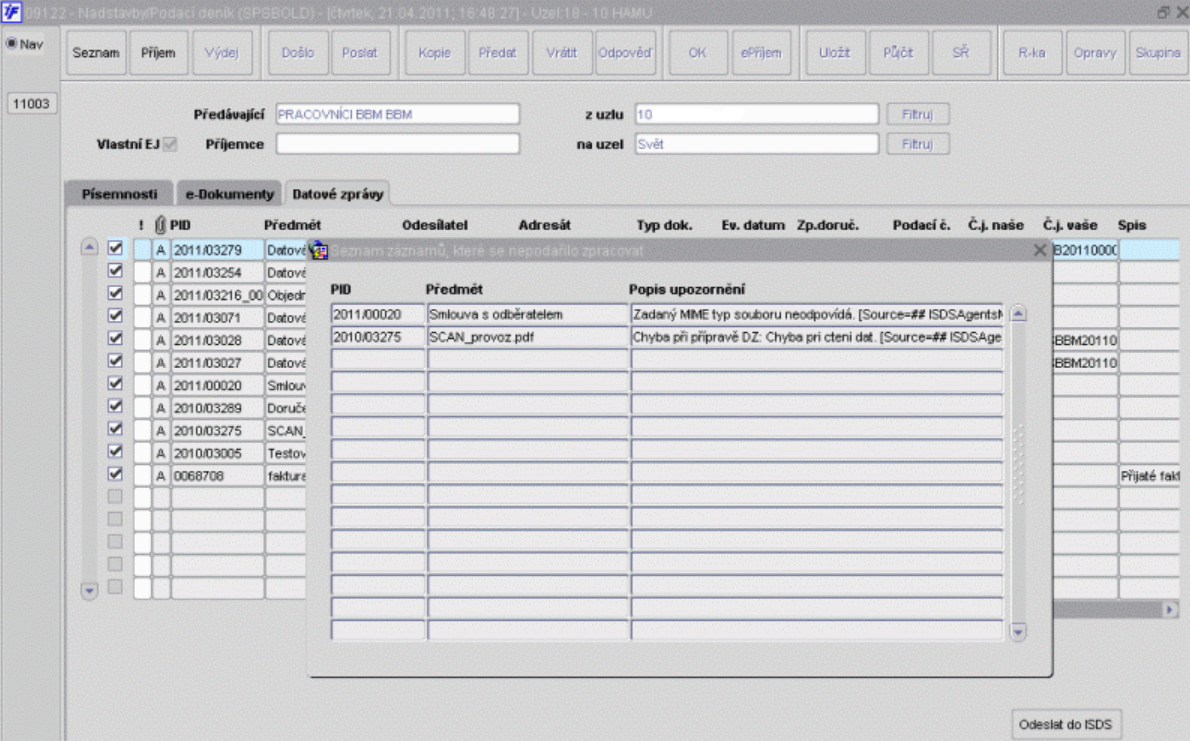Viewport: 1190px width, 741px height.
Task: Click the Příjem toolbar button
Action: (x=158, y=52)
